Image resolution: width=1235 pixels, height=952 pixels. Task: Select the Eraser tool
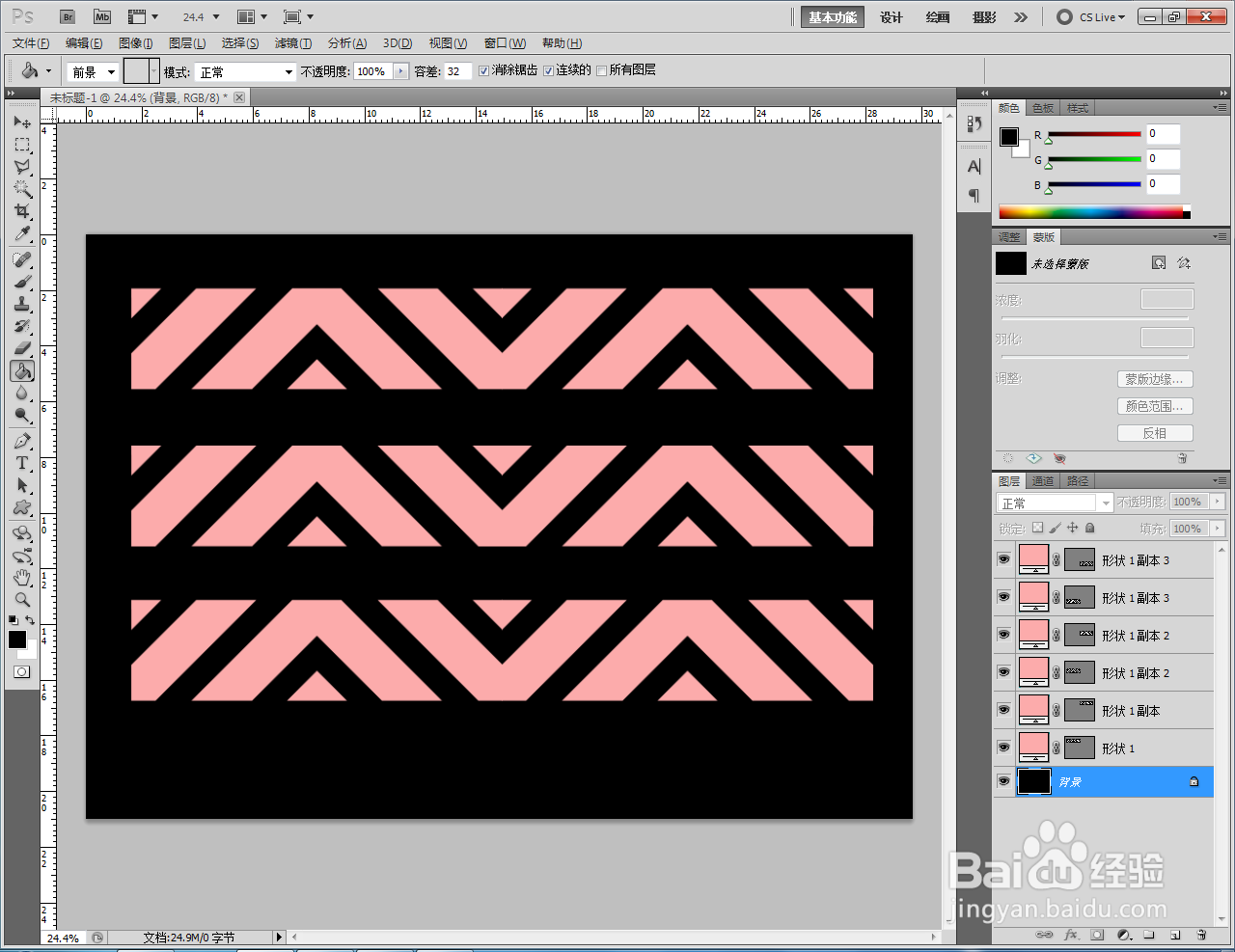22,348
